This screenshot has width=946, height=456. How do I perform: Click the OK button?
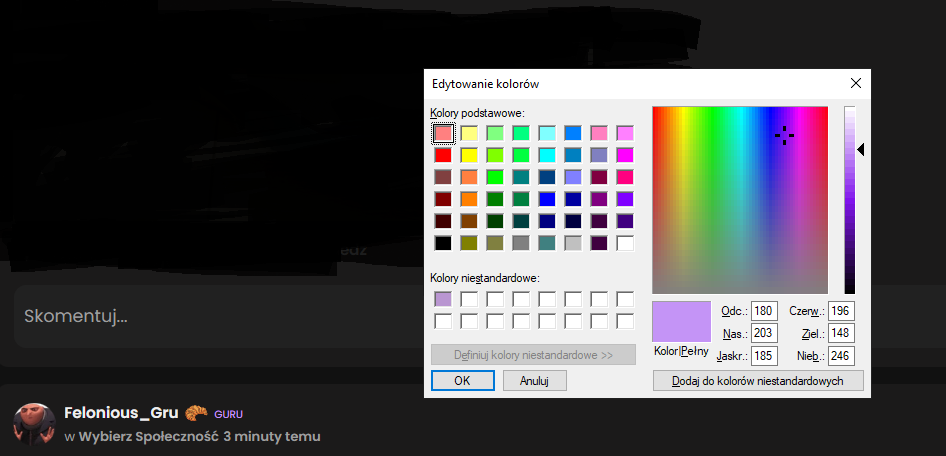[462, 380]
